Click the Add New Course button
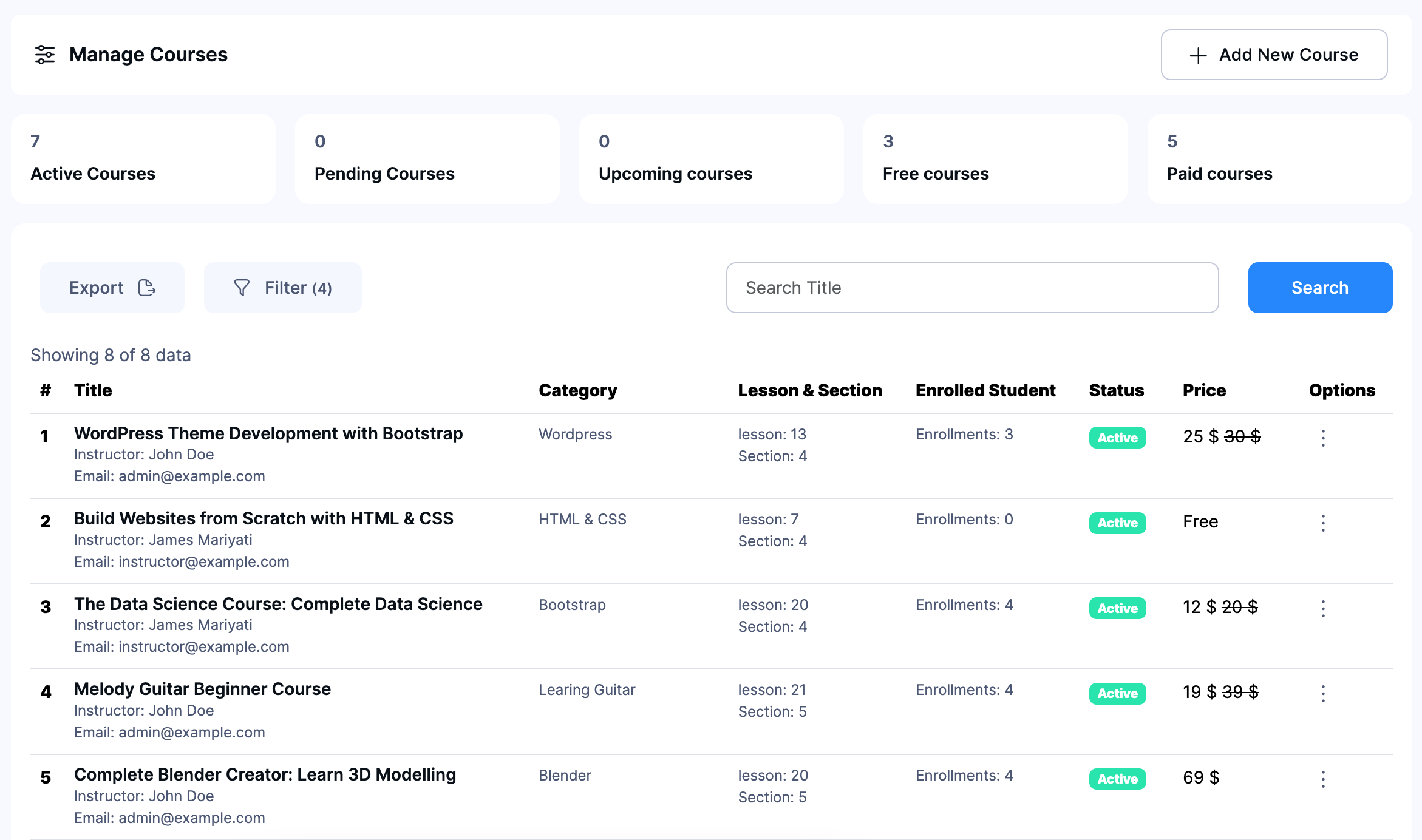Image resolution: width=1422 pixels, height=840 pixels. coord(1273,55)
